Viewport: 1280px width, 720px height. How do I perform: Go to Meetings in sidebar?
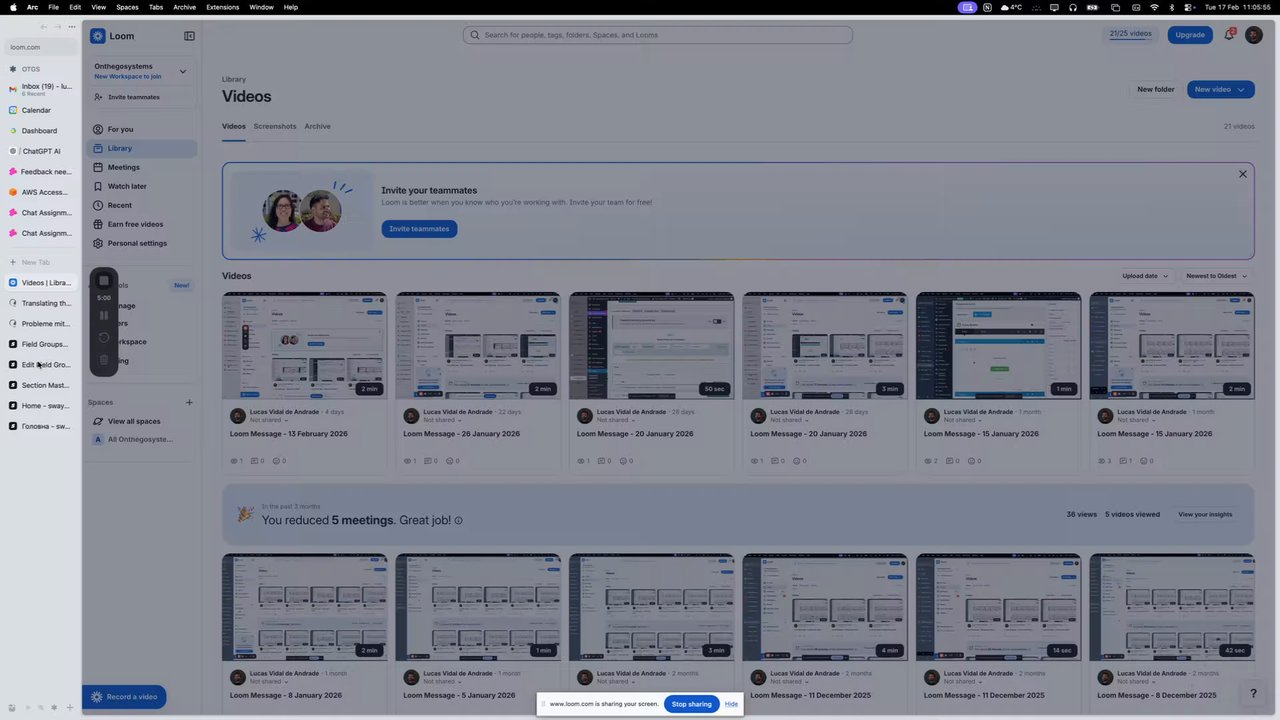pos(141,167)
